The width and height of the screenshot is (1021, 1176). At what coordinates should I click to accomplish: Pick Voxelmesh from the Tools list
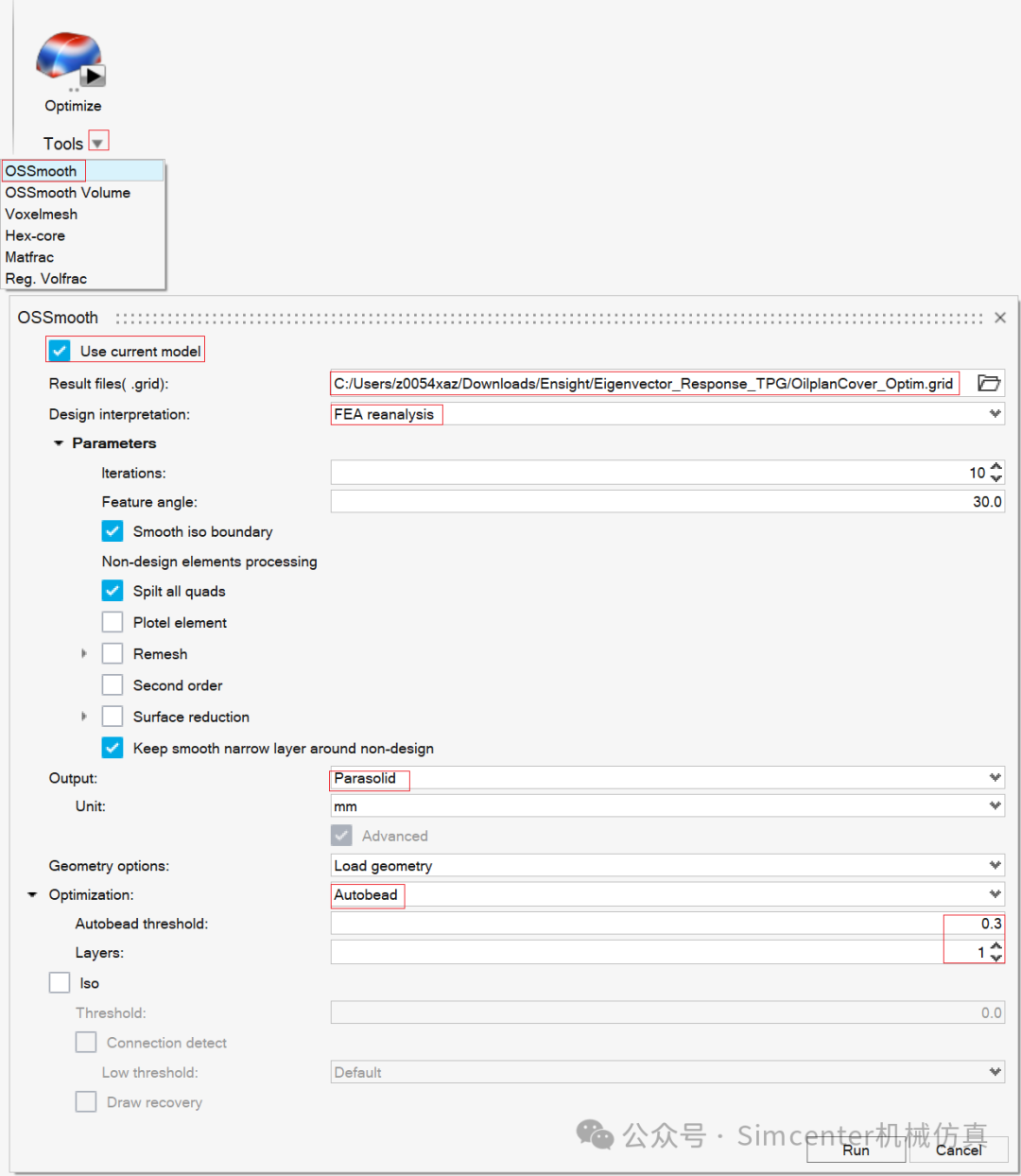pyautogui.click(x=83, y=215)
